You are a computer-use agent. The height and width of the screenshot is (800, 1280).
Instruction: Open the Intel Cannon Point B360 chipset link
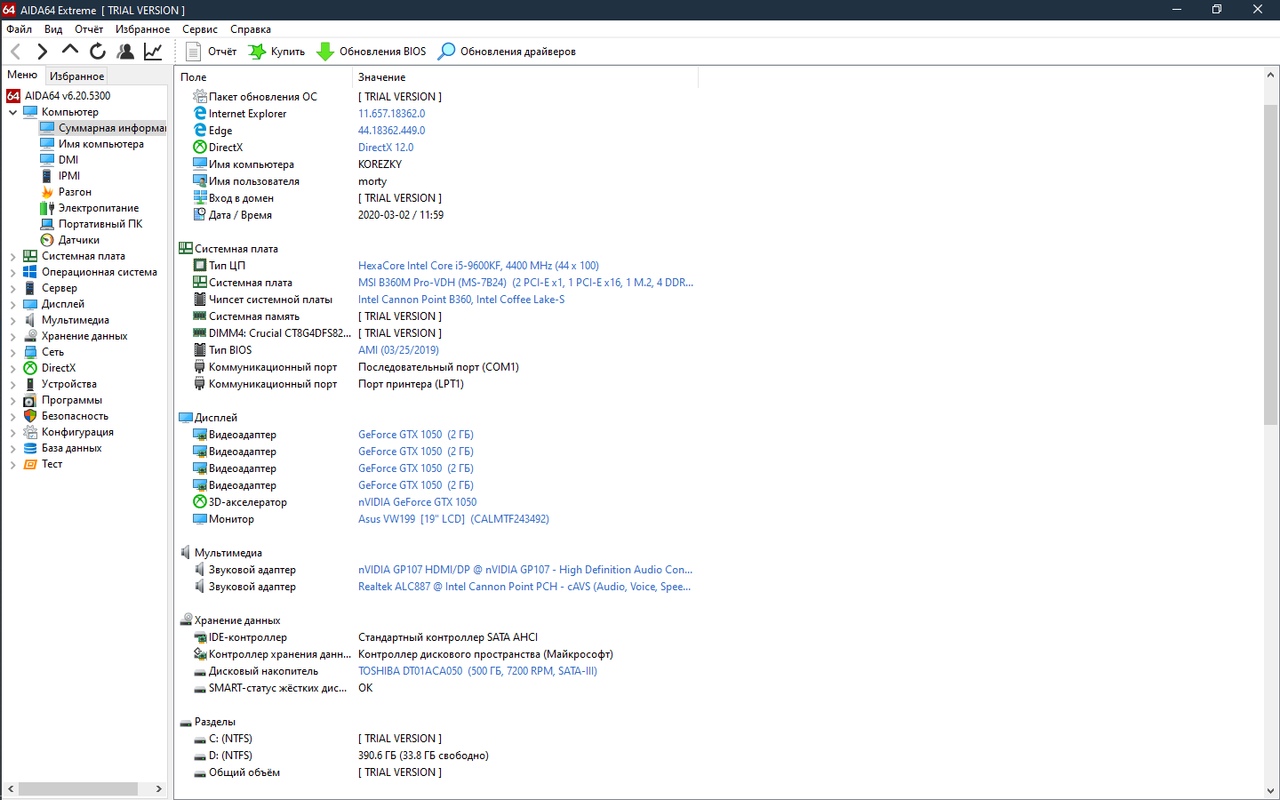point(461,300)
